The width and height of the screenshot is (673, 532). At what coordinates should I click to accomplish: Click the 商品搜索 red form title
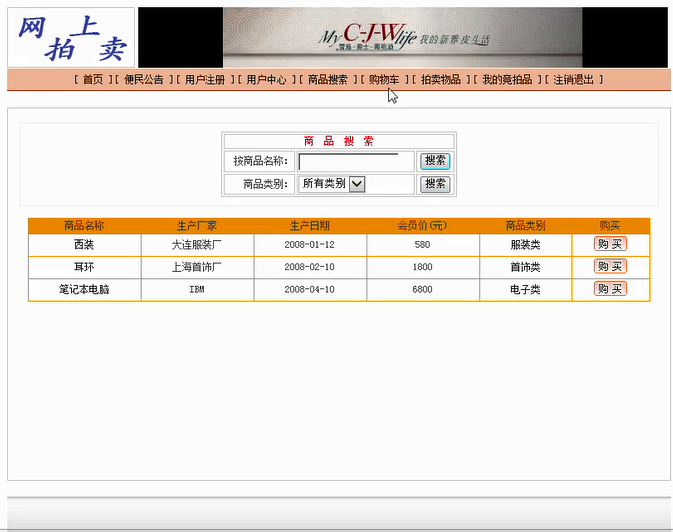[339, 141]
